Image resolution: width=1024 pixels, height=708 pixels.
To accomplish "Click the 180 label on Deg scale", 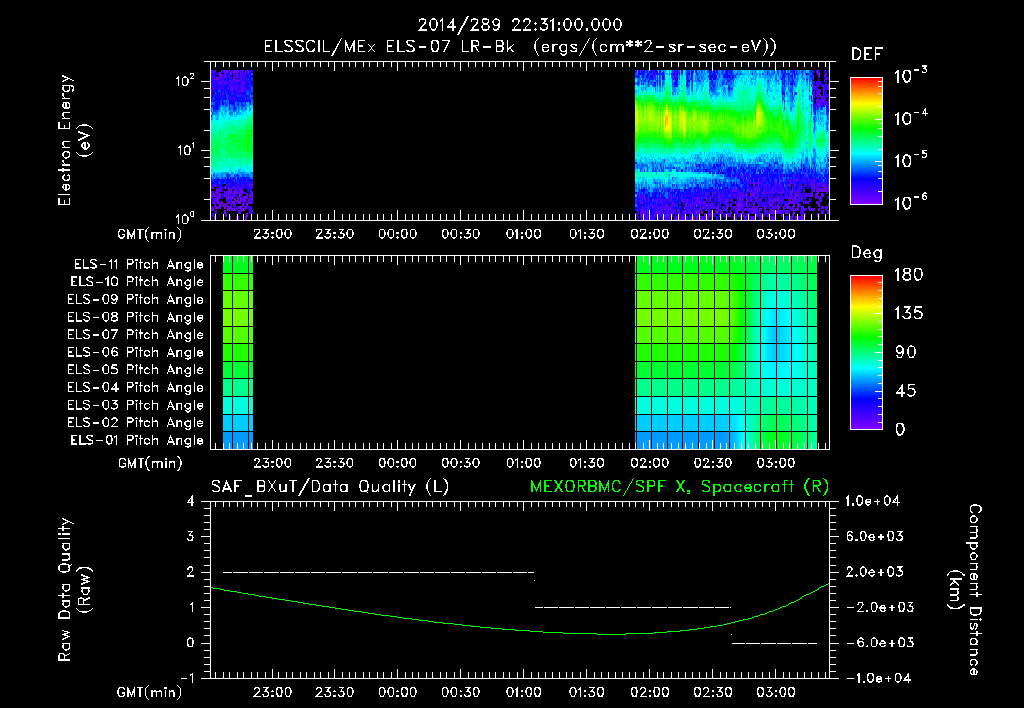I will (x=908, y=275).
